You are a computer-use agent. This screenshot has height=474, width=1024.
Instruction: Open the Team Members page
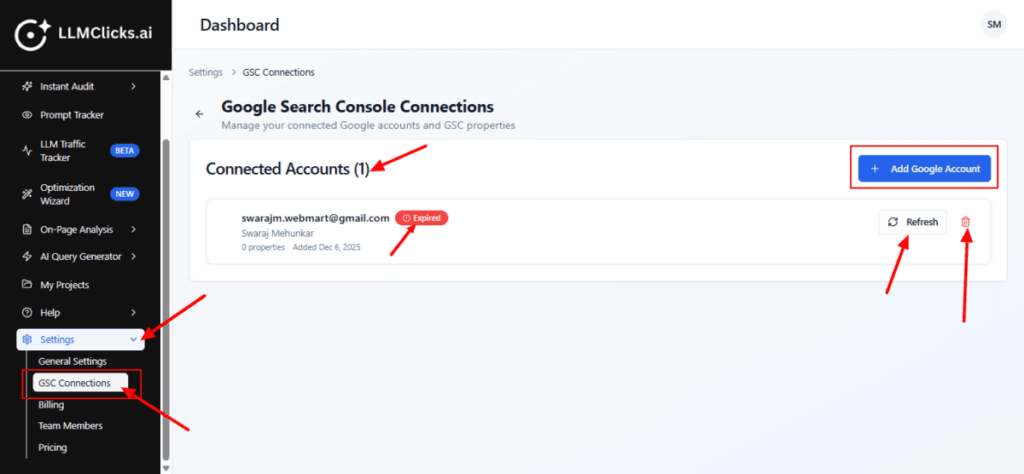(x=70, y=426)
